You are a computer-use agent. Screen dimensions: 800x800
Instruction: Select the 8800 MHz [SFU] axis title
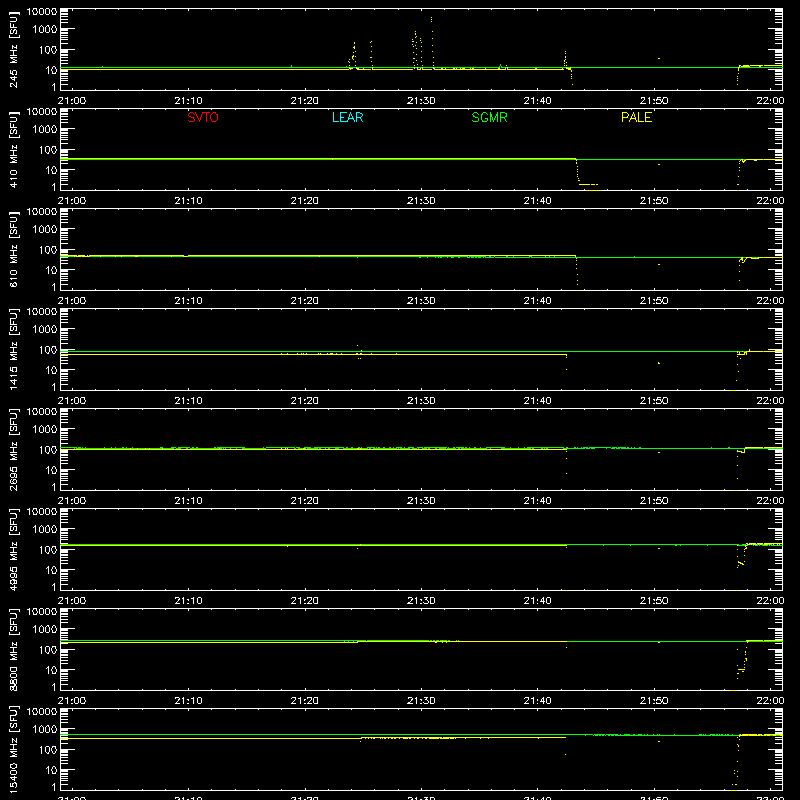(13, 650)
